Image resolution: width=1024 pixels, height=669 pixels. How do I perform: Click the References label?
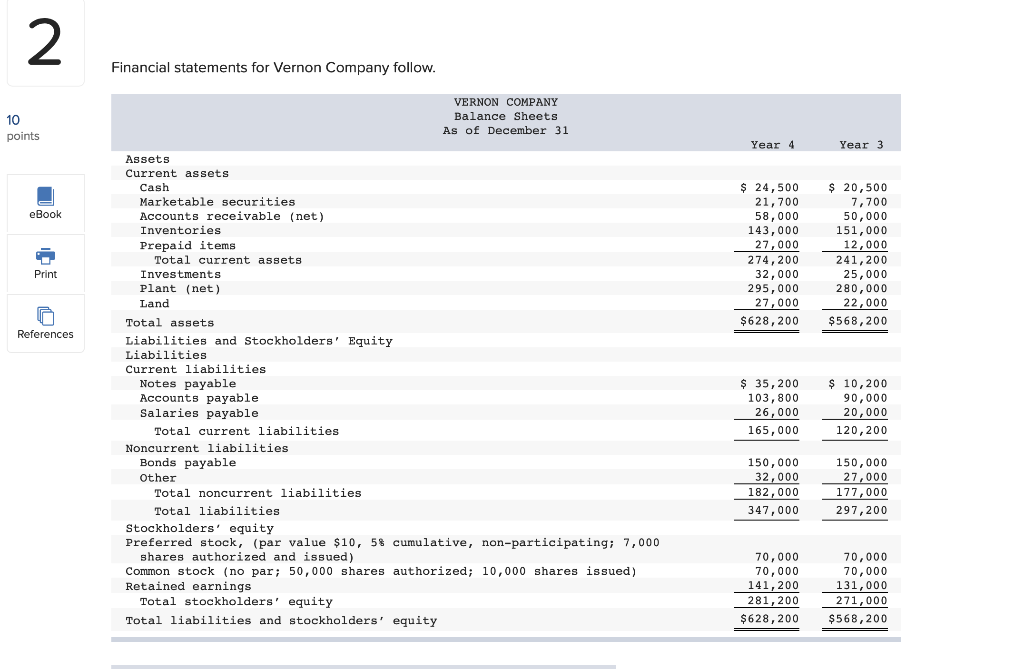(45, 334)
